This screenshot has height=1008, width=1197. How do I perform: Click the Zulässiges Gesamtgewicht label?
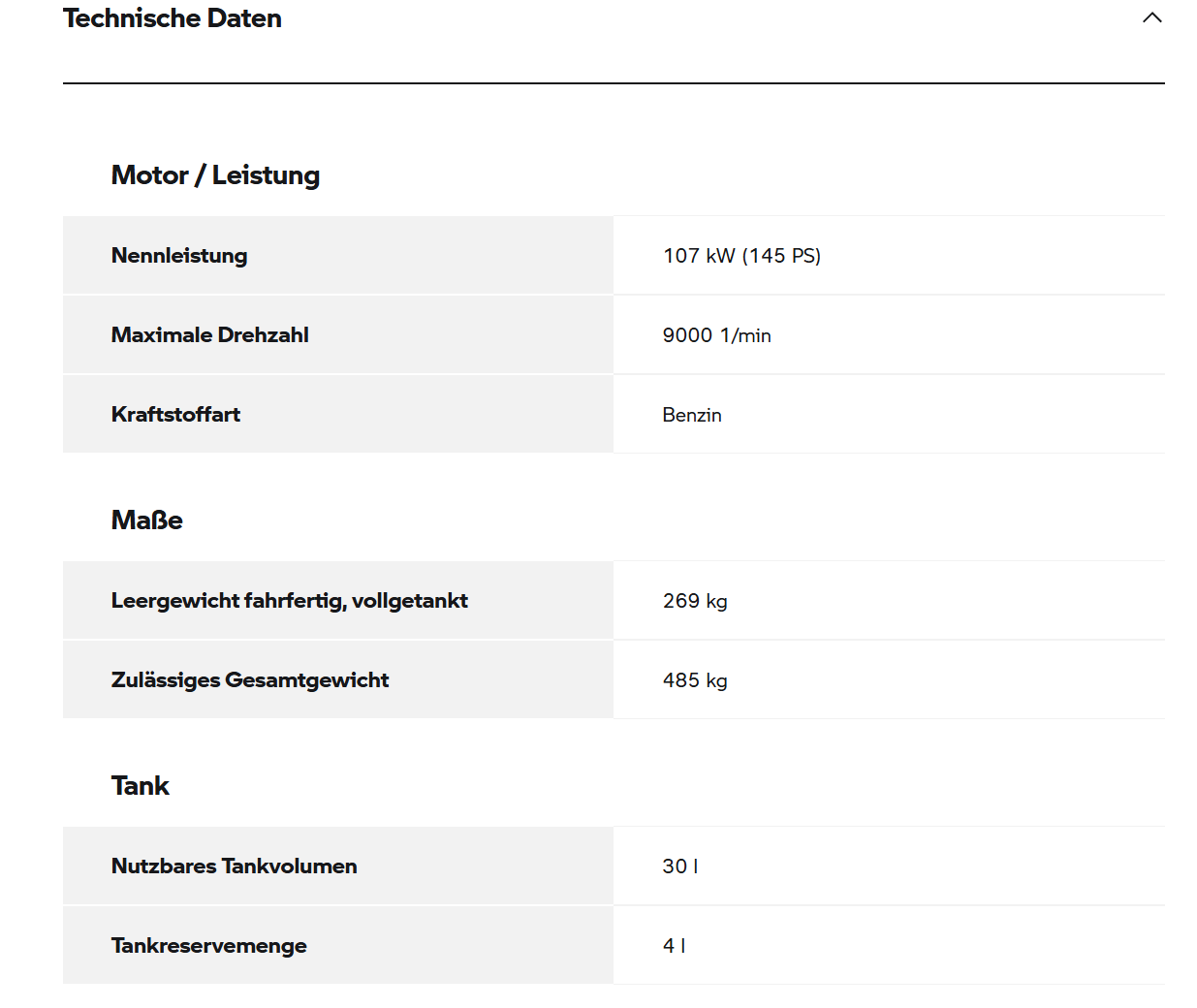click(x=249, y=680)
